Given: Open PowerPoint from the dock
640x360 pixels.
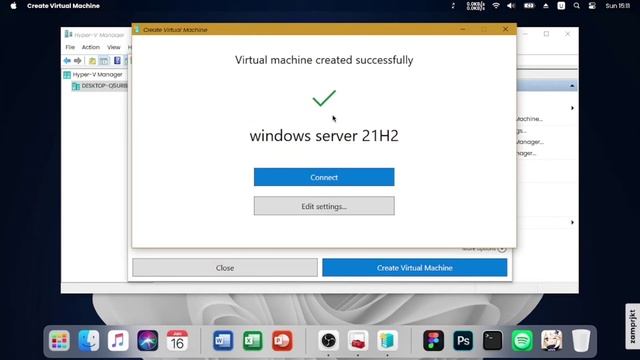Looking at the screenshot, I should point(282,340).
